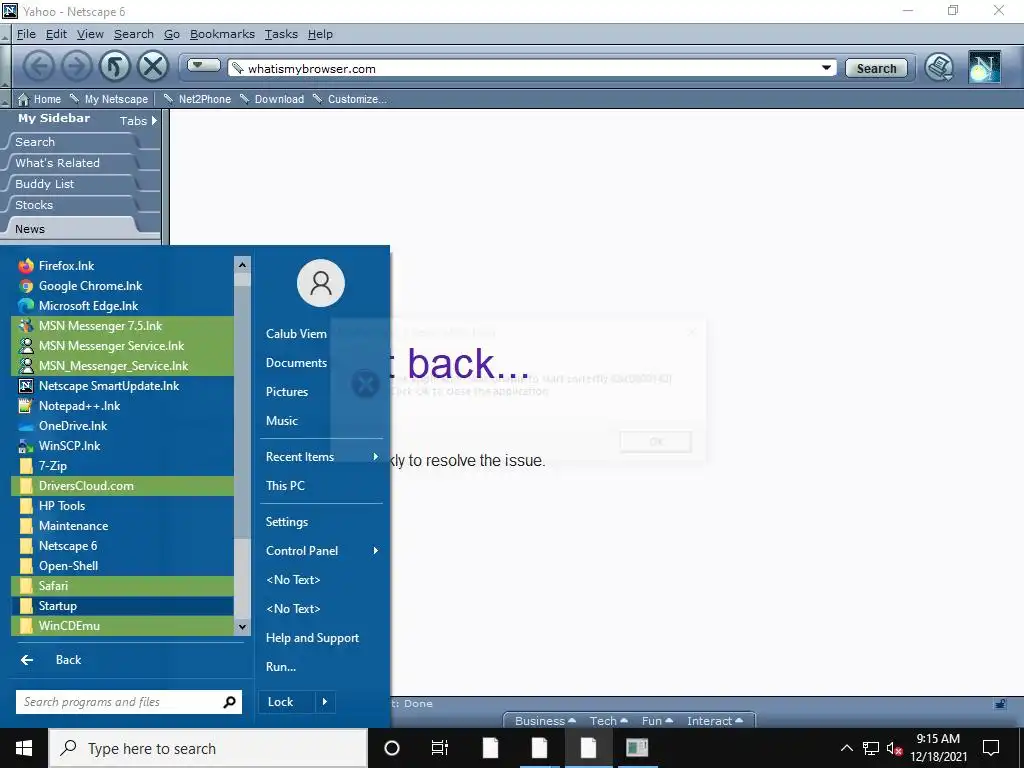Launch Notepad++.lnk shortcut
The image size is (1024, 768).
122,406
